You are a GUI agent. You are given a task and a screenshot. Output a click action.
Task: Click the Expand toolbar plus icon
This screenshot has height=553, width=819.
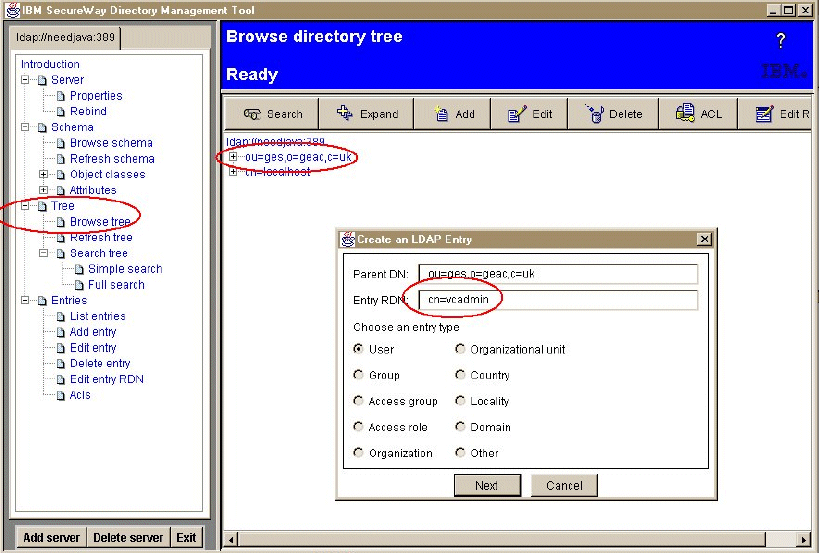tap(344, 112)
